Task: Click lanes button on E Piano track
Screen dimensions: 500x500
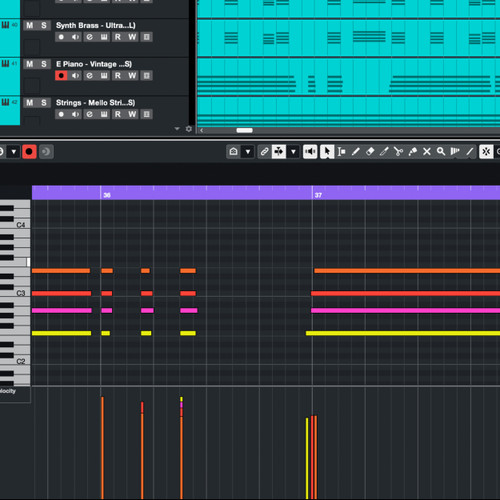Action: (x=147, y=76)
